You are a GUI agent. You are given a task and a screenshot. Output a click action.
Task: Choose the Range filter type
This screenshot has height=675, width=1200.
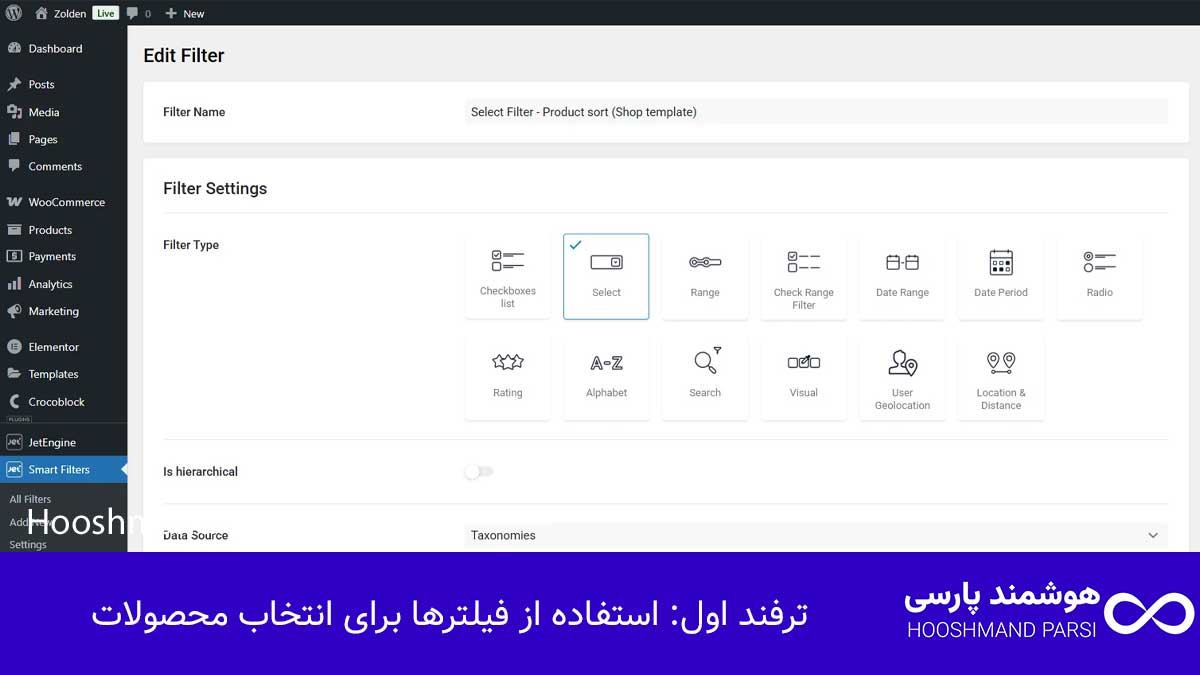pyautogui.click(x=705, y=276)
